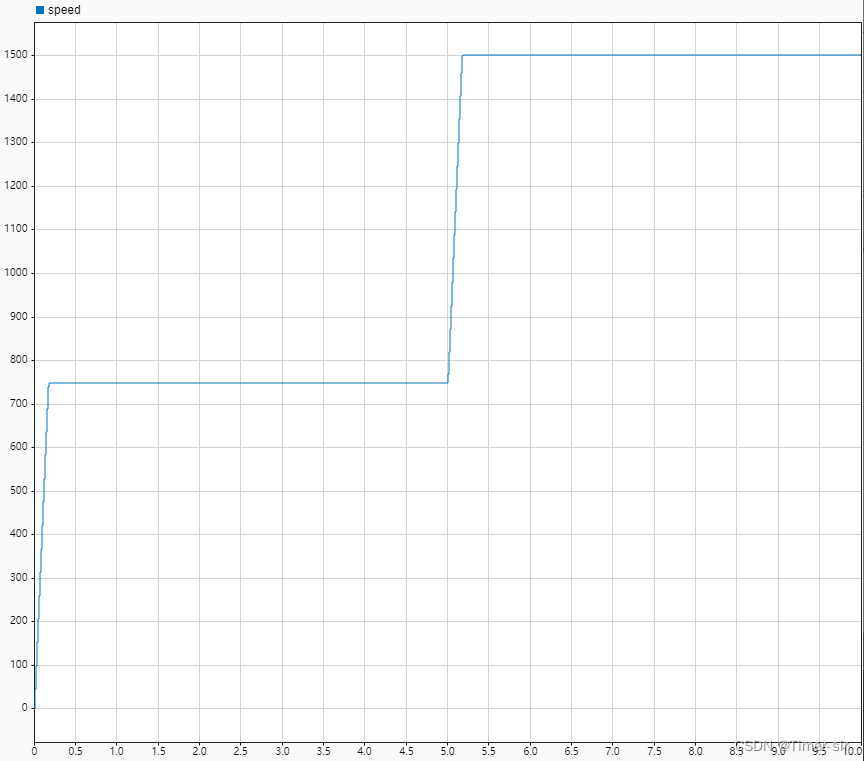Screen dimensions: 864x761
Task: Click the 800 y-axis tick label
Action: click(x=18, y=360)
